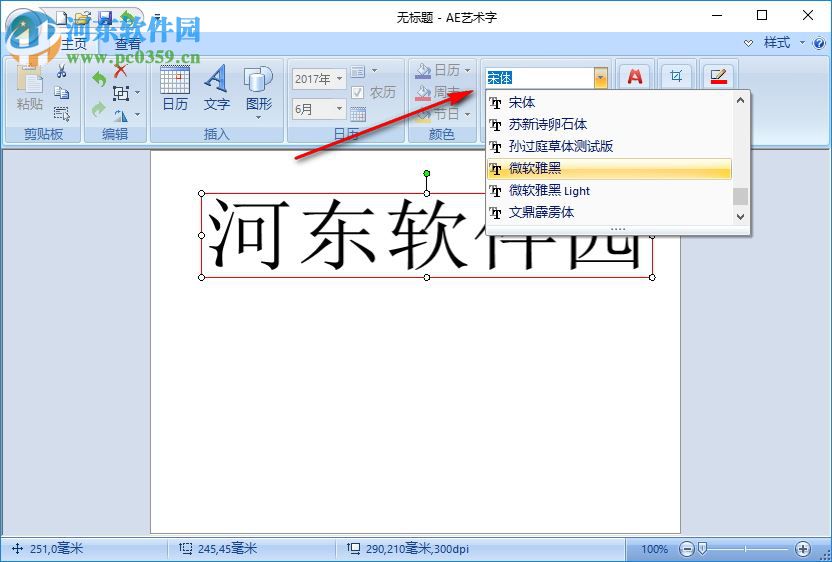The image size is (832, 562).
Task: Expand the arrow beside the flip icon
Action: pyautogui.click(x=137, y=114)
